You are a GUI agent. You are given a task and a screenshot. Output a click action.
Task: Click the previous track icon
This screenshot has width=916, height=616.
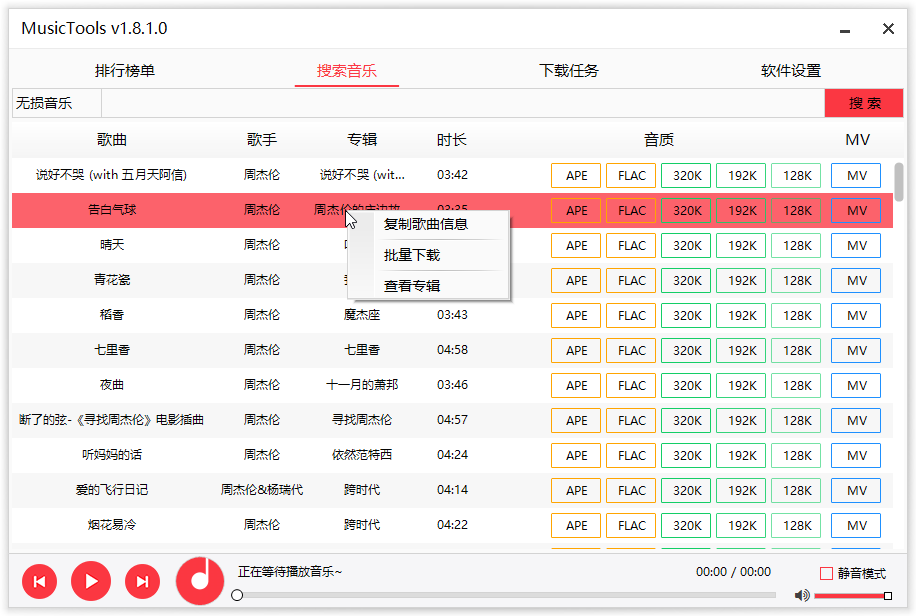(39, 581)
